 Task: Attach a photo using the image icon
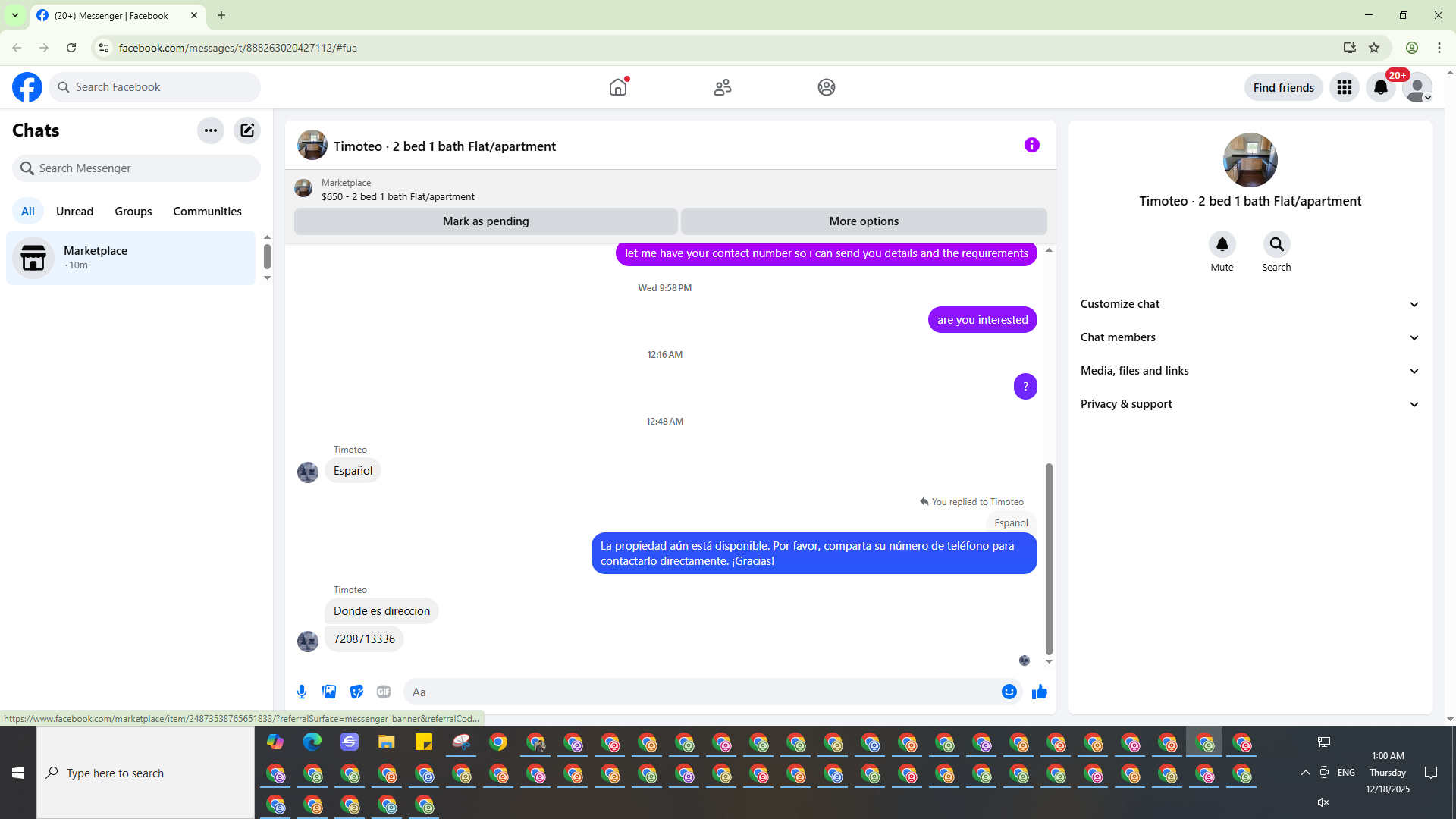pos(329,692)
